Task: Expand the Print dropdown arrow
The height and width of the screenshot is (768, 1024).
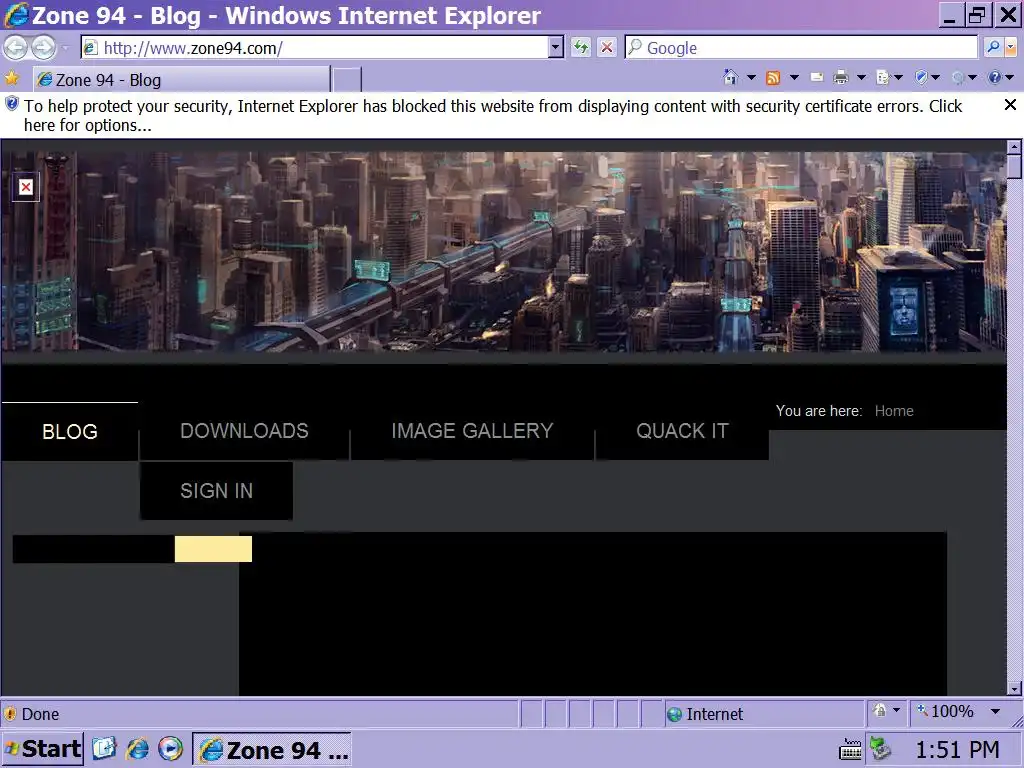Action: (861, 78)
